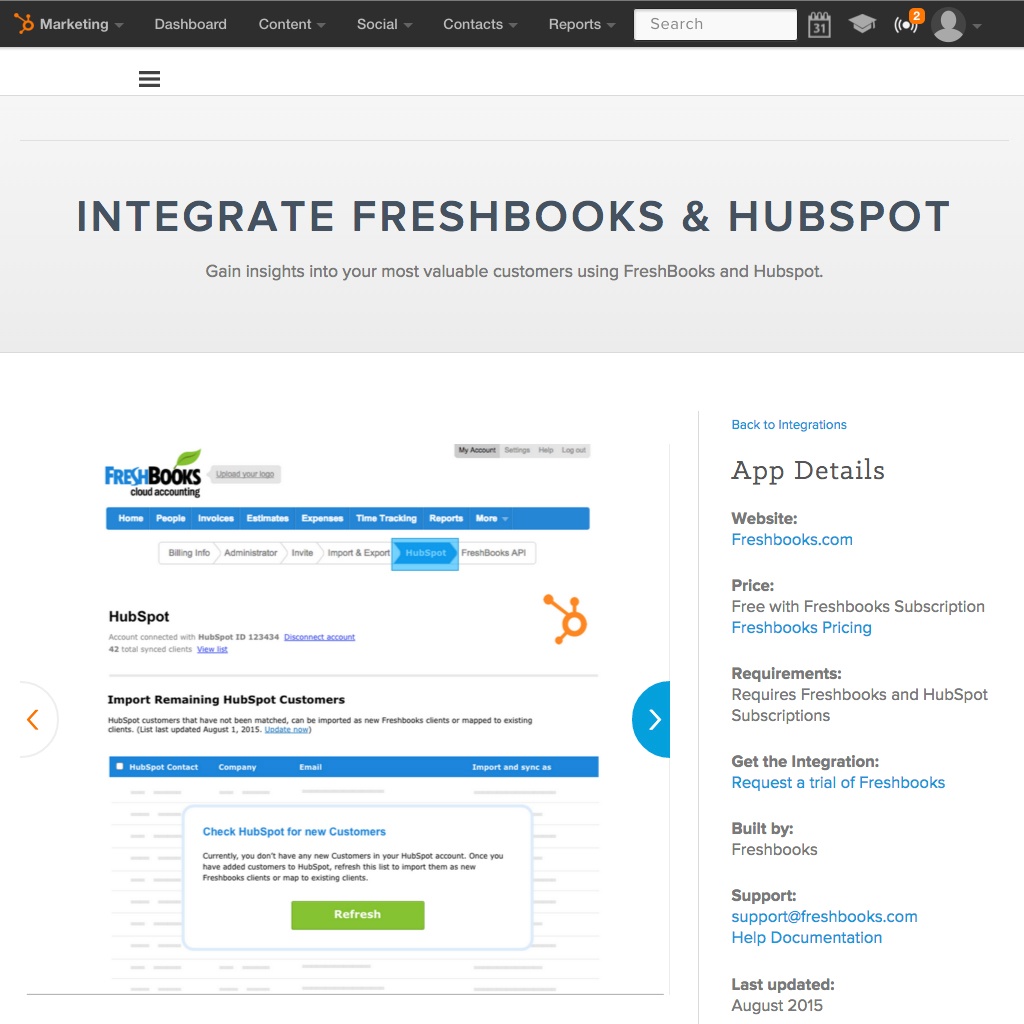This screenshot has height=1024, width=1024.
Task: Go to the Dashboard menu item
Action: click(x=190, y=24)
